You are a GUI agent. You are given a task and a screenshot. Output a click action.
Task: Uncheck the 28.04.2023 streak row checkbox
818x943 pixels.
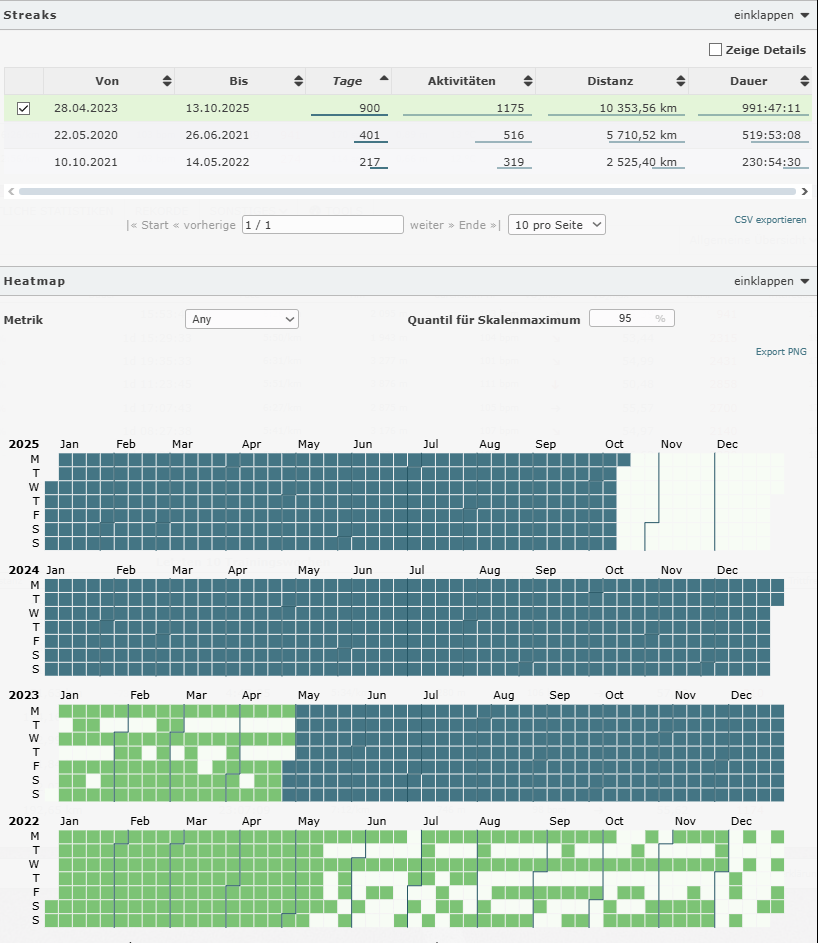[24, 108]
